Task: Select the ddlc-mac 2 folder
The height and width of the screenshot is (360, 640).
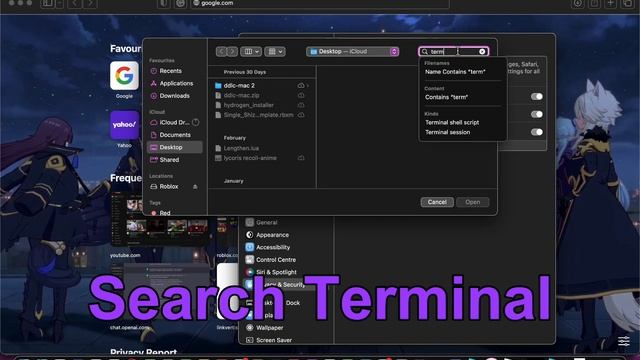Action: point(239,85)
